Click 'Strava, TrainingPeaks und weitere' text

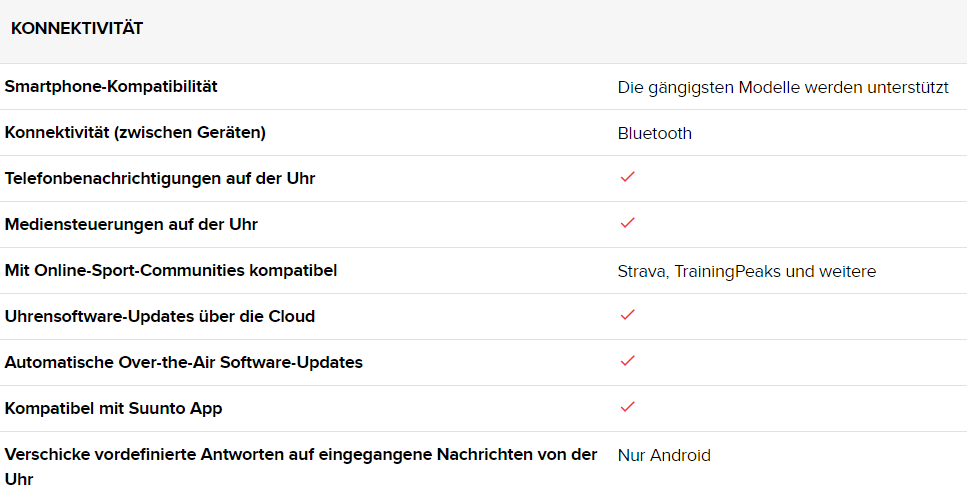(746, 271)
